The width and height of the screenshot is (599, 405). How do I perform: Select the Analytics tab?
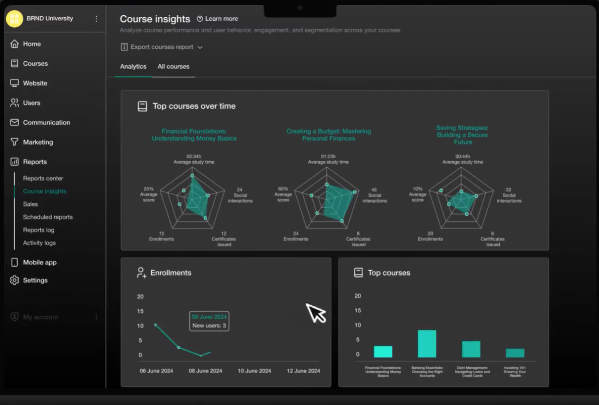click(x=133, y=66)
